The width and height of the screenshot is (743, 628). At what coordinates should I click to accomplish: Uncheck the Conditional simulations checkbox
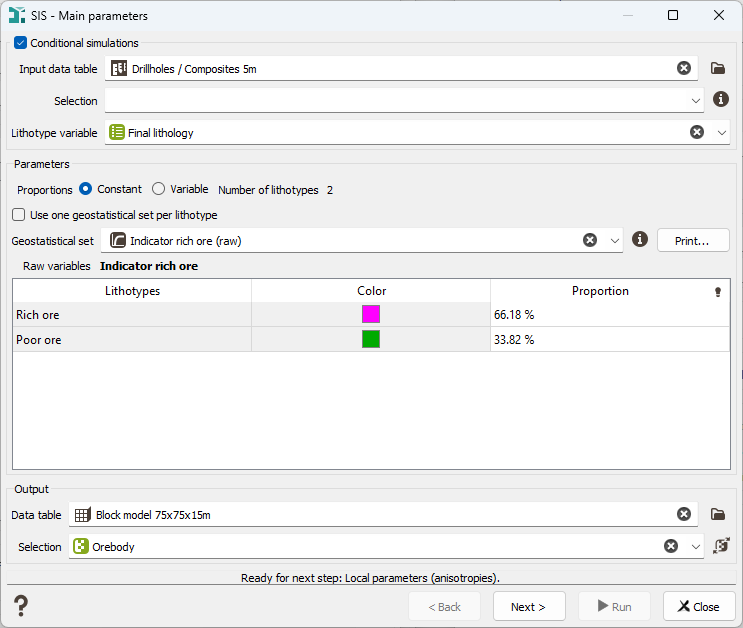point(21,43)
